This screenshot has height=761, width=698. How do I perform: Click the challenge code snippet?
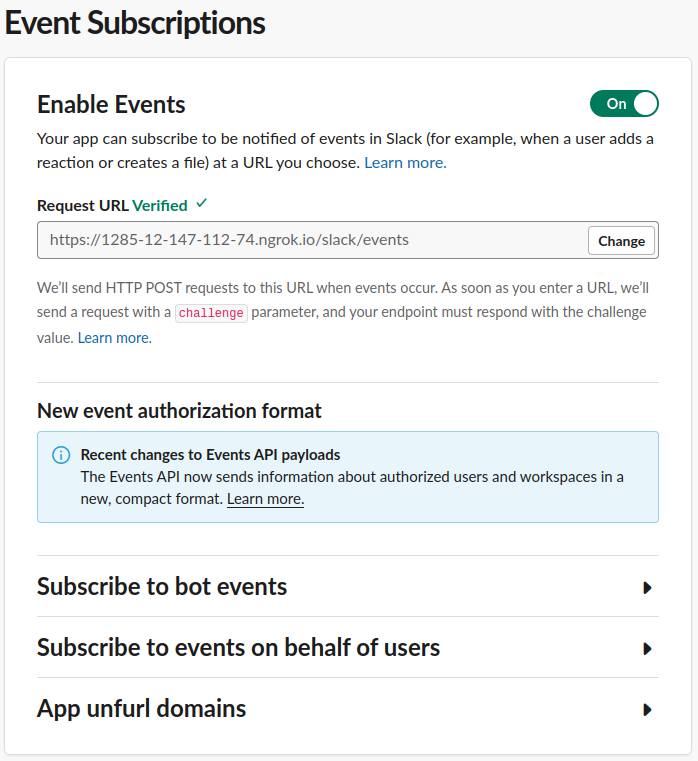(x=211, y=313)
